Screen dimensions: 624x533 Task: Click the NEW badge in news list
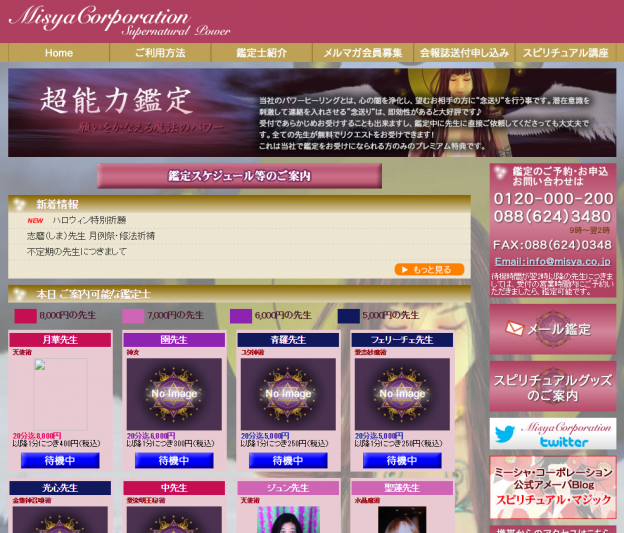coord(35,221)
